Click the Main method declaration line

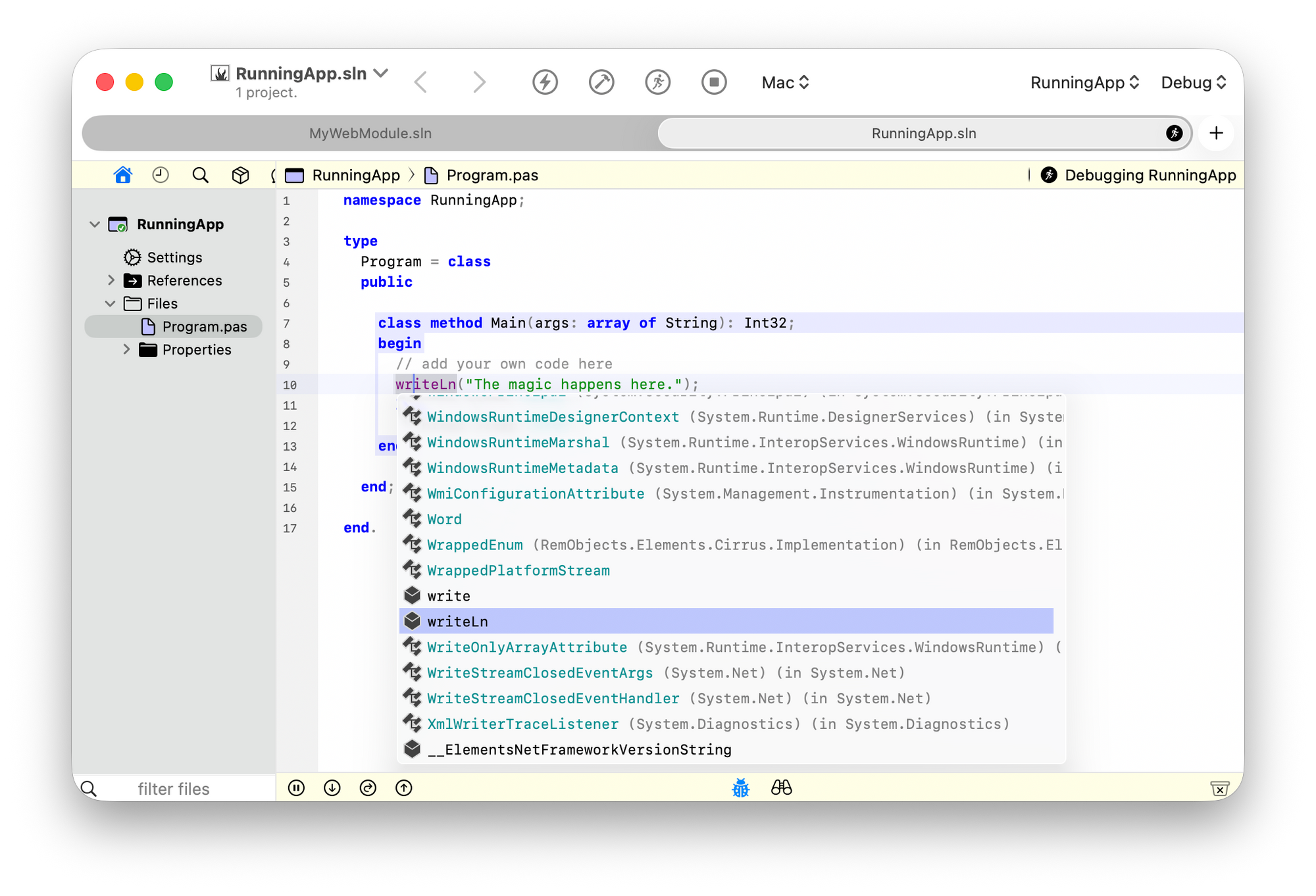click(586, 323)
